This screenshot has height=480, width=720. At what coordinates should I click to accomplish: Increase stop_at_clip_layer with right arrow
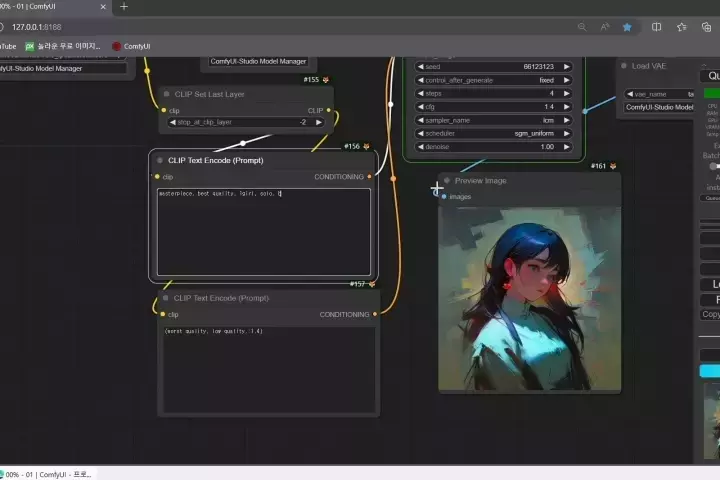point(319,122)
